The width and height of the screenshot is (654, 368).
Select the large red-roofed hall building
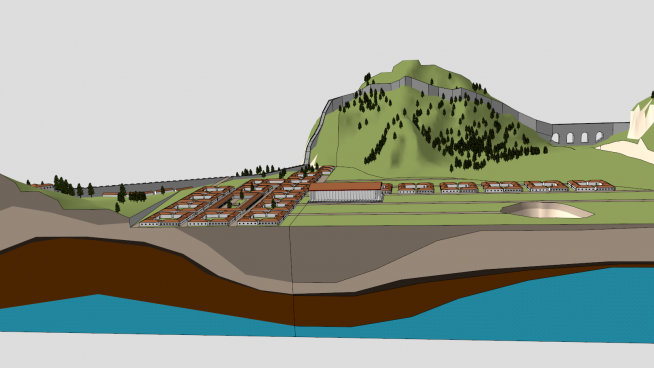click(x=346, y=192)
